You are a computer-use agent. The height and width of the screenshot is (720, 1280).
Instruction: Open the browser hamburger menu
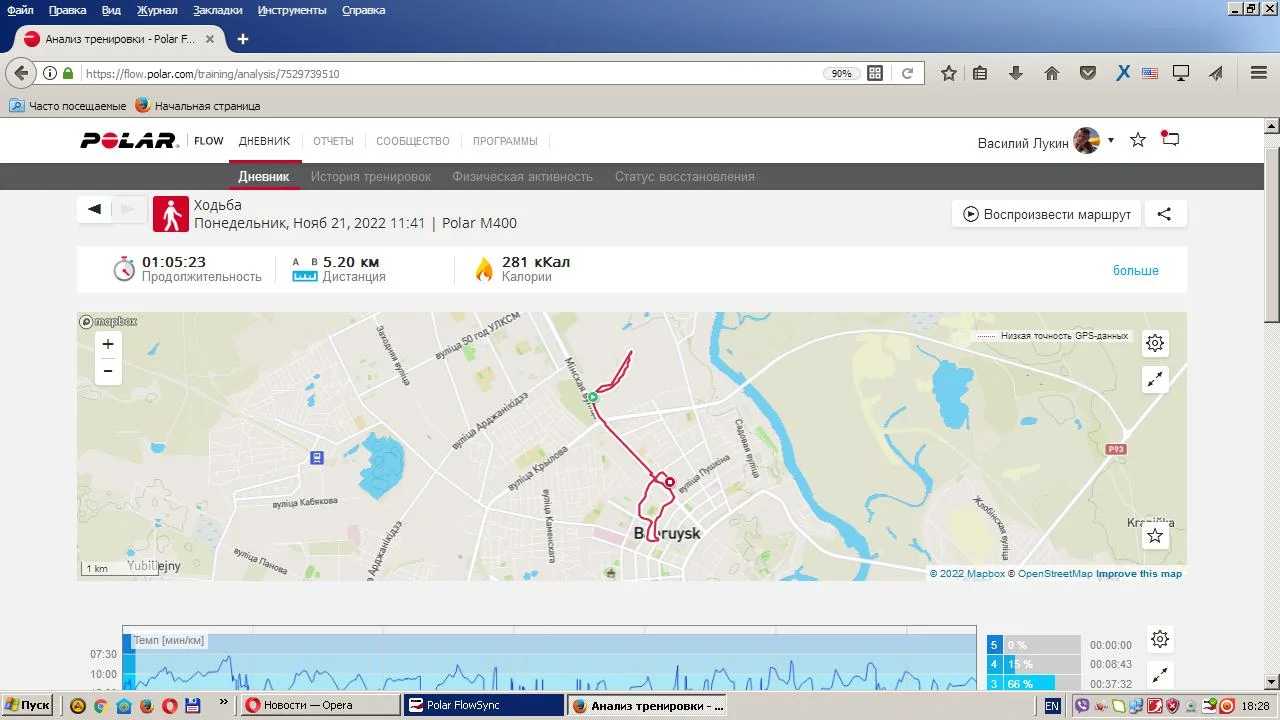point(1259,73)
